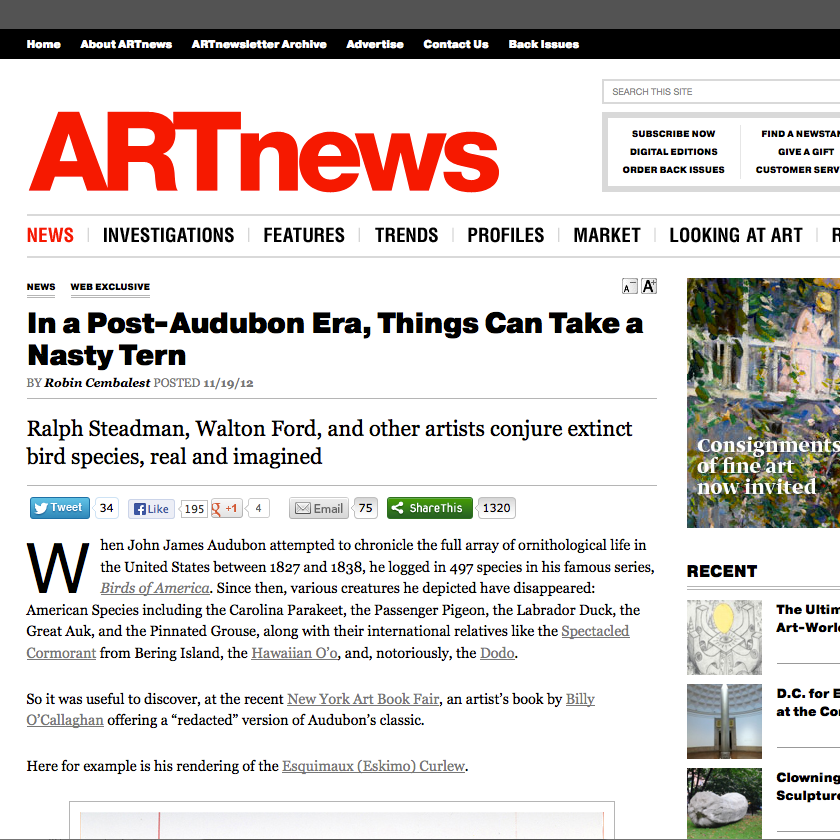Image resolution: width=840 pixels, height=840 pixels.
Task: Open the lightbulb artwork recent thumbnail
Action: [x=724, y=638]
